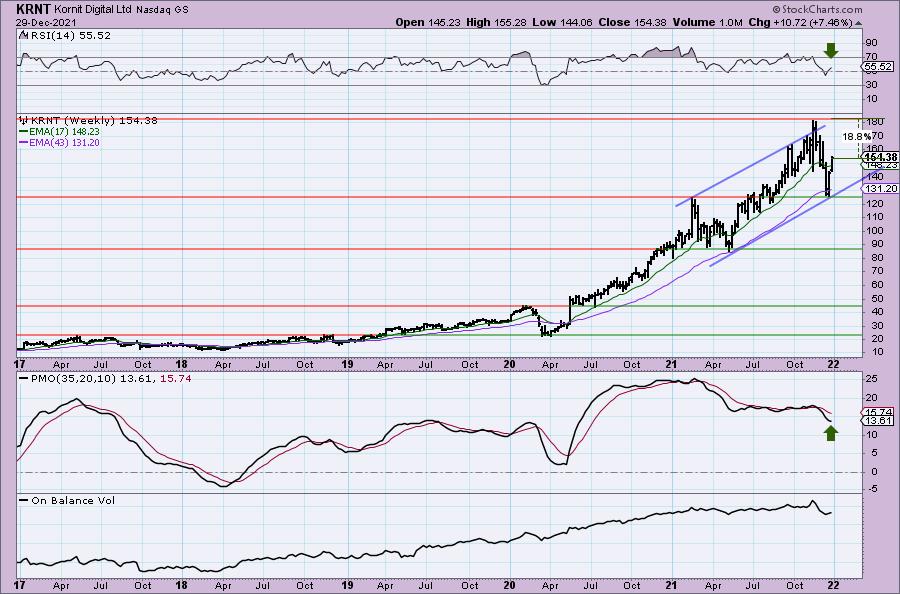This screenshot has width=900, height=594.
Task: Click the EMA(43) 131.20 legend entry
Action: tap(64, 142)
